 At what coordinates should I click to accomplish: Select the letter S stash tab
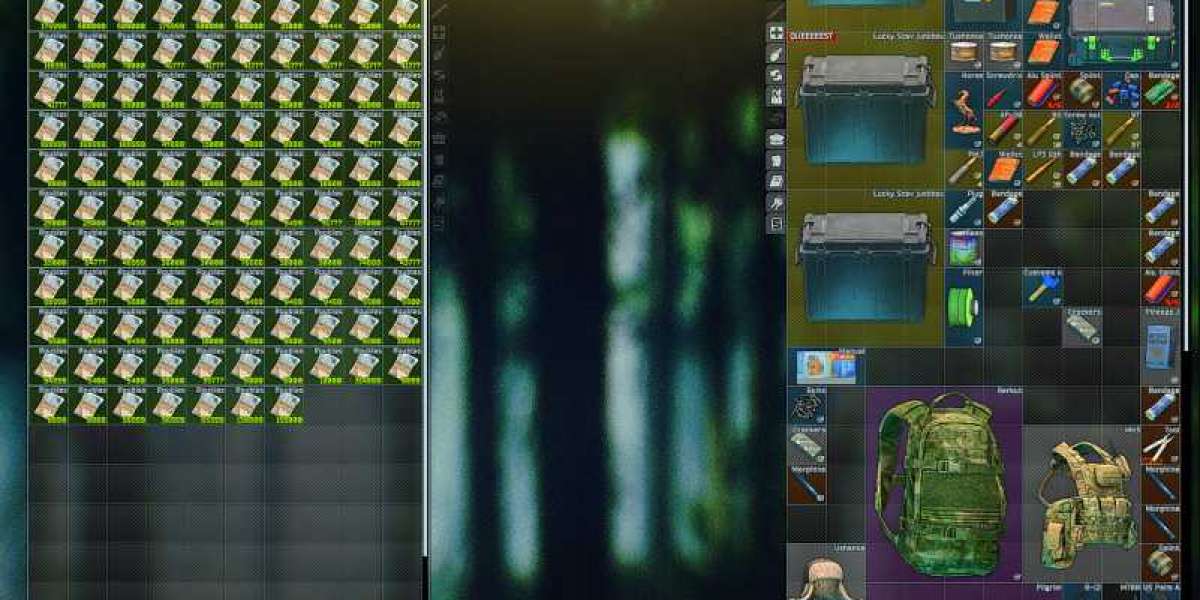(775, 224)
